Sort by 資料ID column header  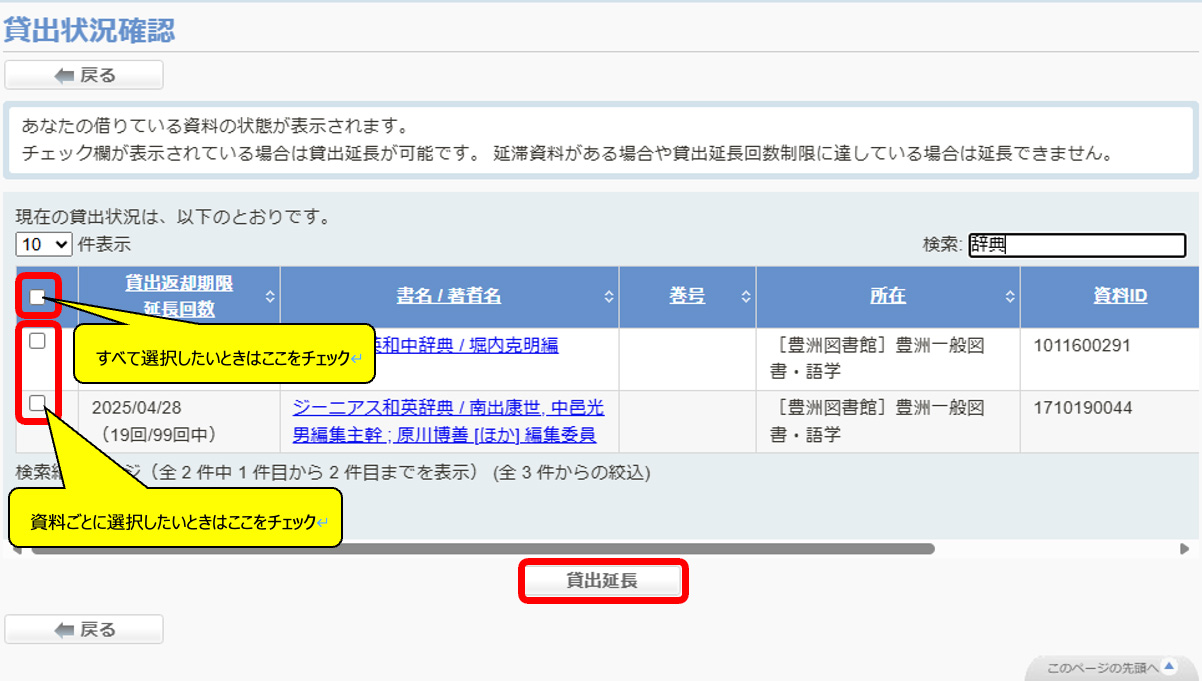[x=1119, y=296]
